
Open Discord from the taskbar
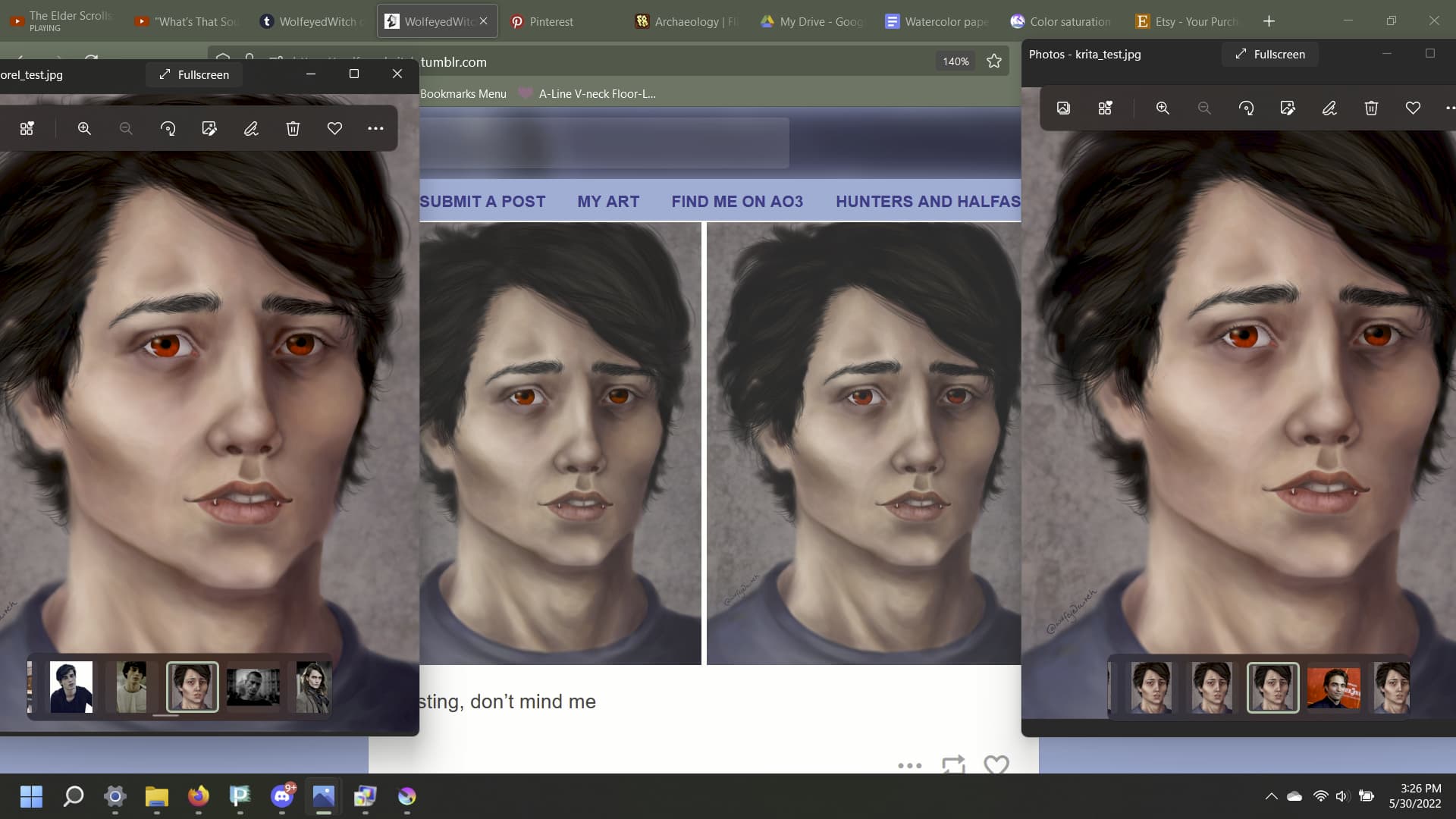click(x=282, y=796)
